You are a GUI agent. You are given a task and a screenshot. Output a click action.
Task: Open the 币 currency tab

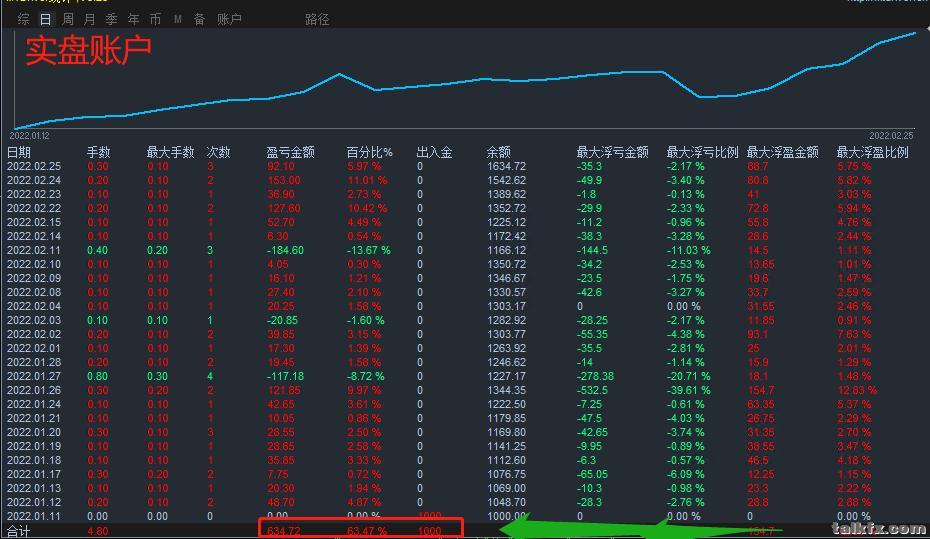click(155, 19)
